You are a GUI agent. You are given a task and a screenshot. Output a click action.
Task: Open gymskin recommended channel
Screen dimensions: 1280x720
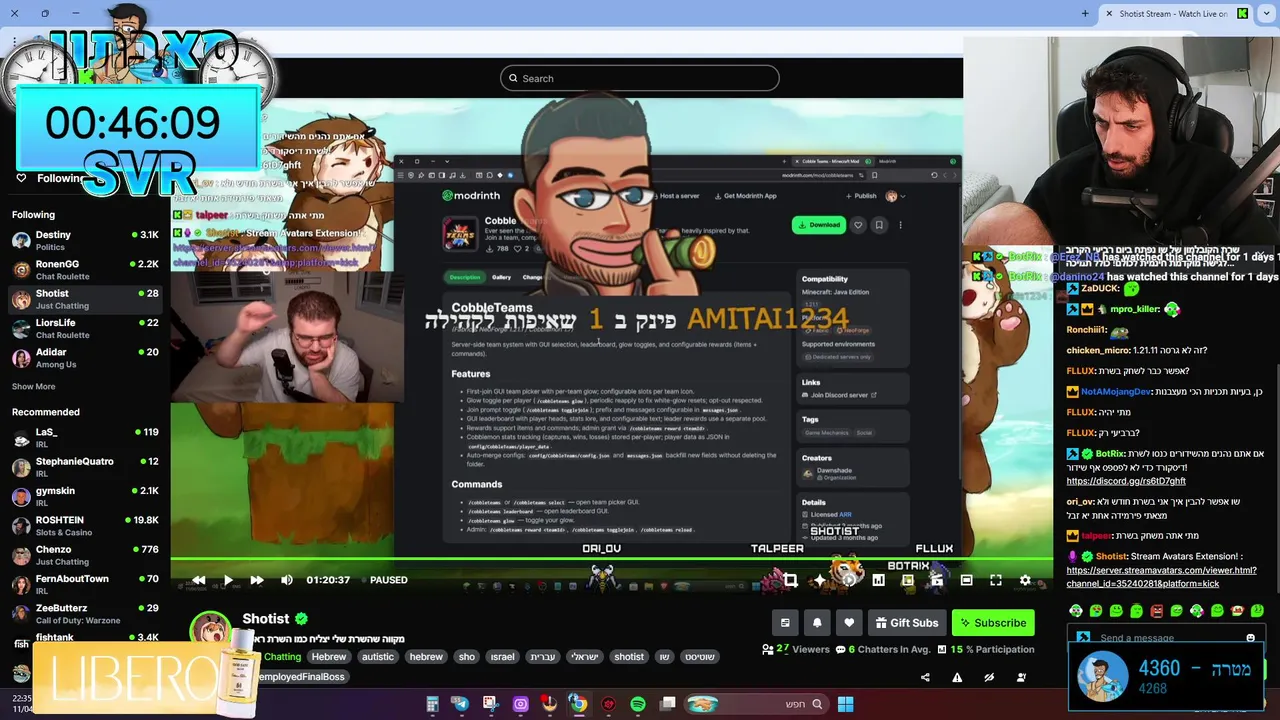coord(85,496)
